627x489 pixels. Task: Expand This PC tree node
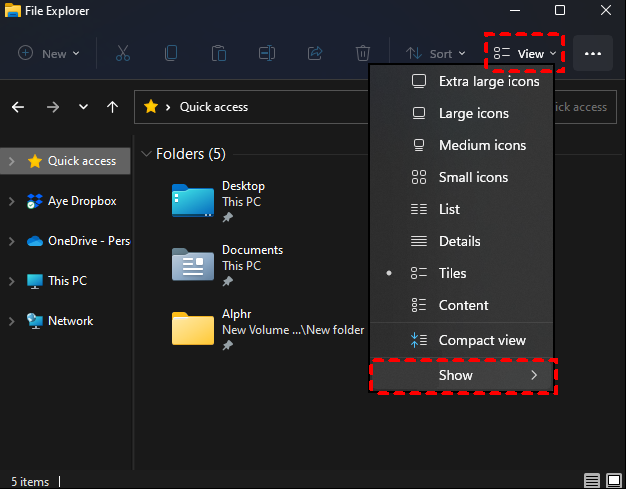point(12,281)
